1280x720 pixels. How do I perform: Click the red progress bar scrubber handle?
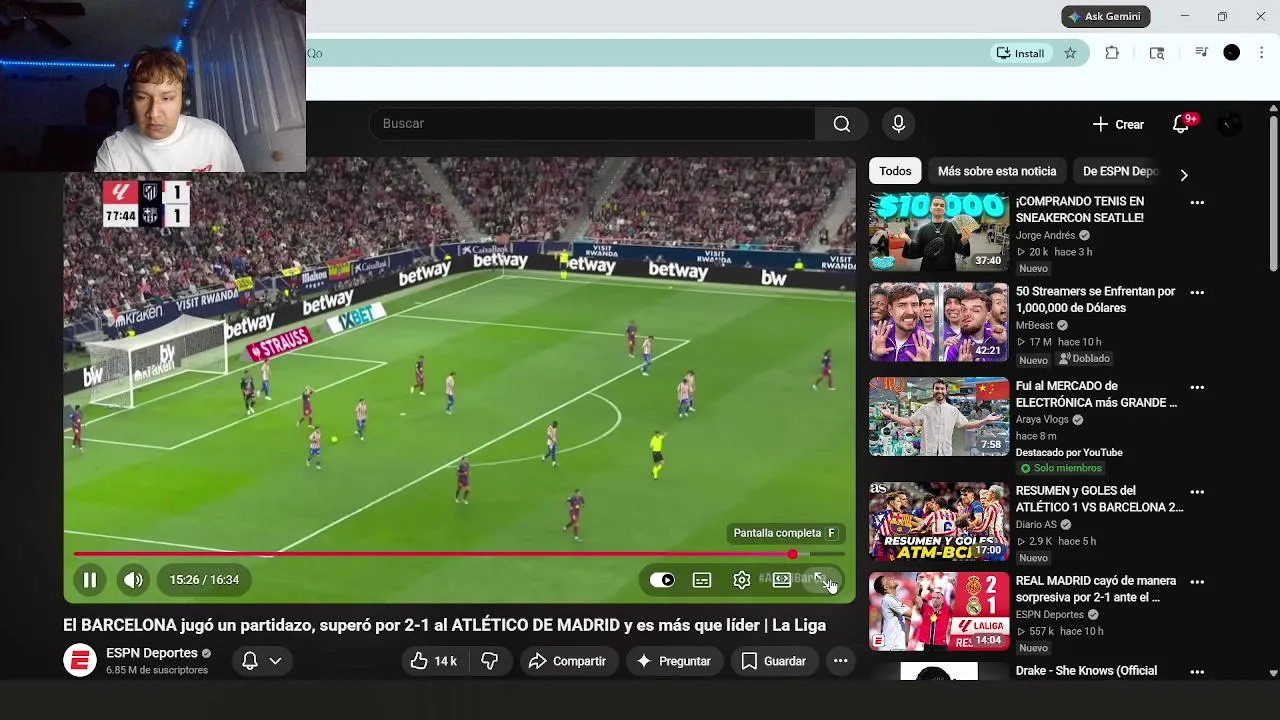pos(792,554)
